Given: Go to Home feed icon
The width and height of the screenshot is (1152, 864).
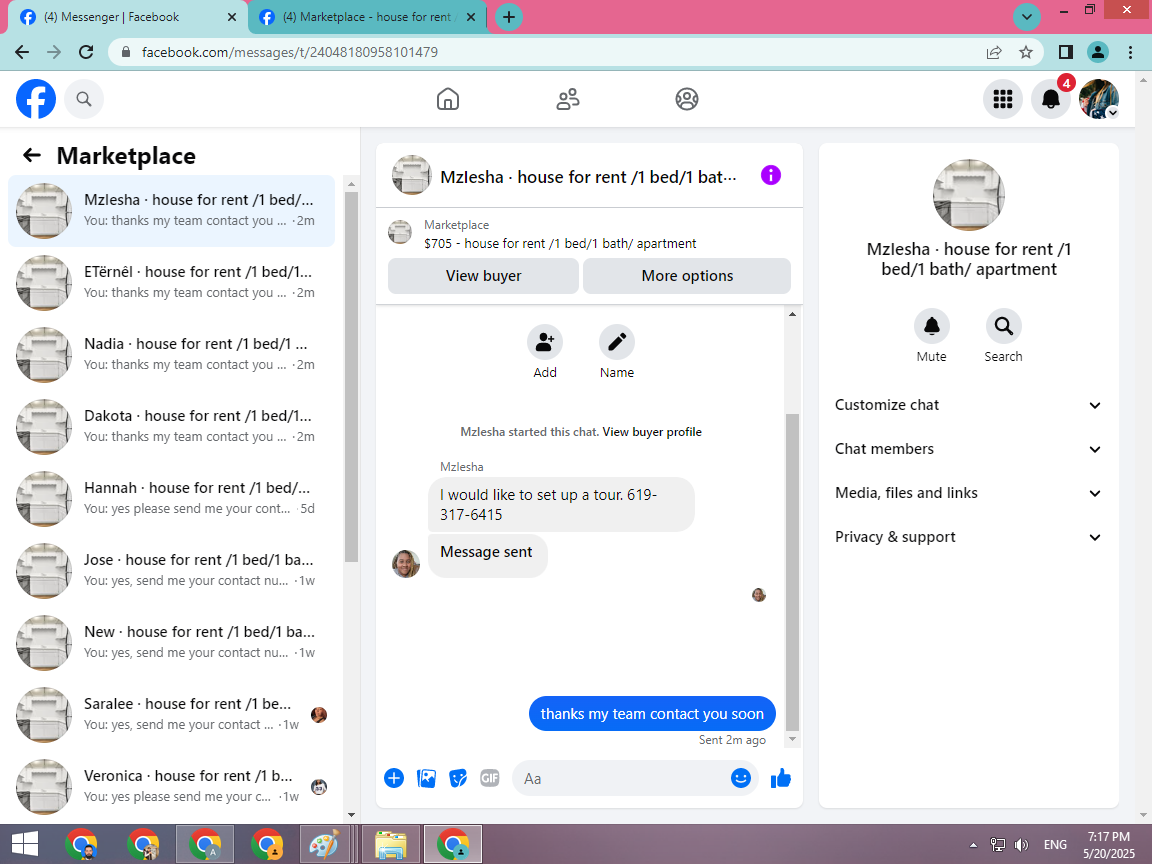Looking at the screenshot, I should 447,99.
